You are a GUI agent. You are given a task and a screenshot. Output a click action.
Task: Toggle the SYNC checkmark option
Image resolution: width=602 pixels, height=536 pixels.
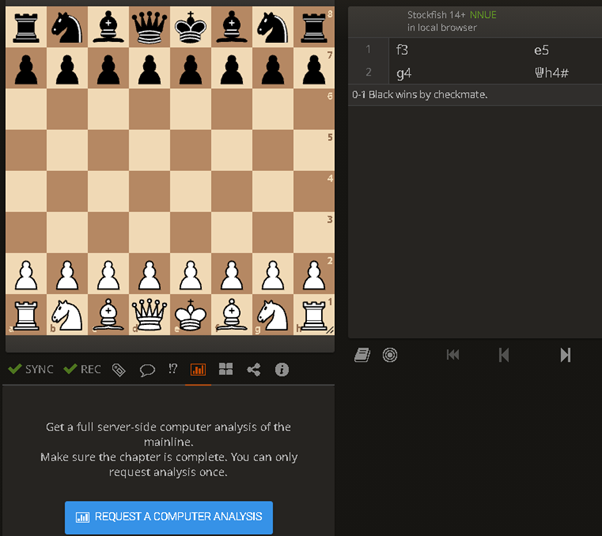coord(31,369)
